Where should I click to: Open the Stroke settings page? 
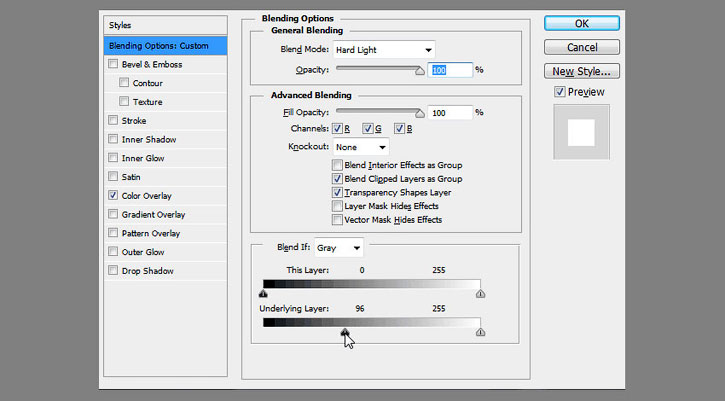(134, 121)
